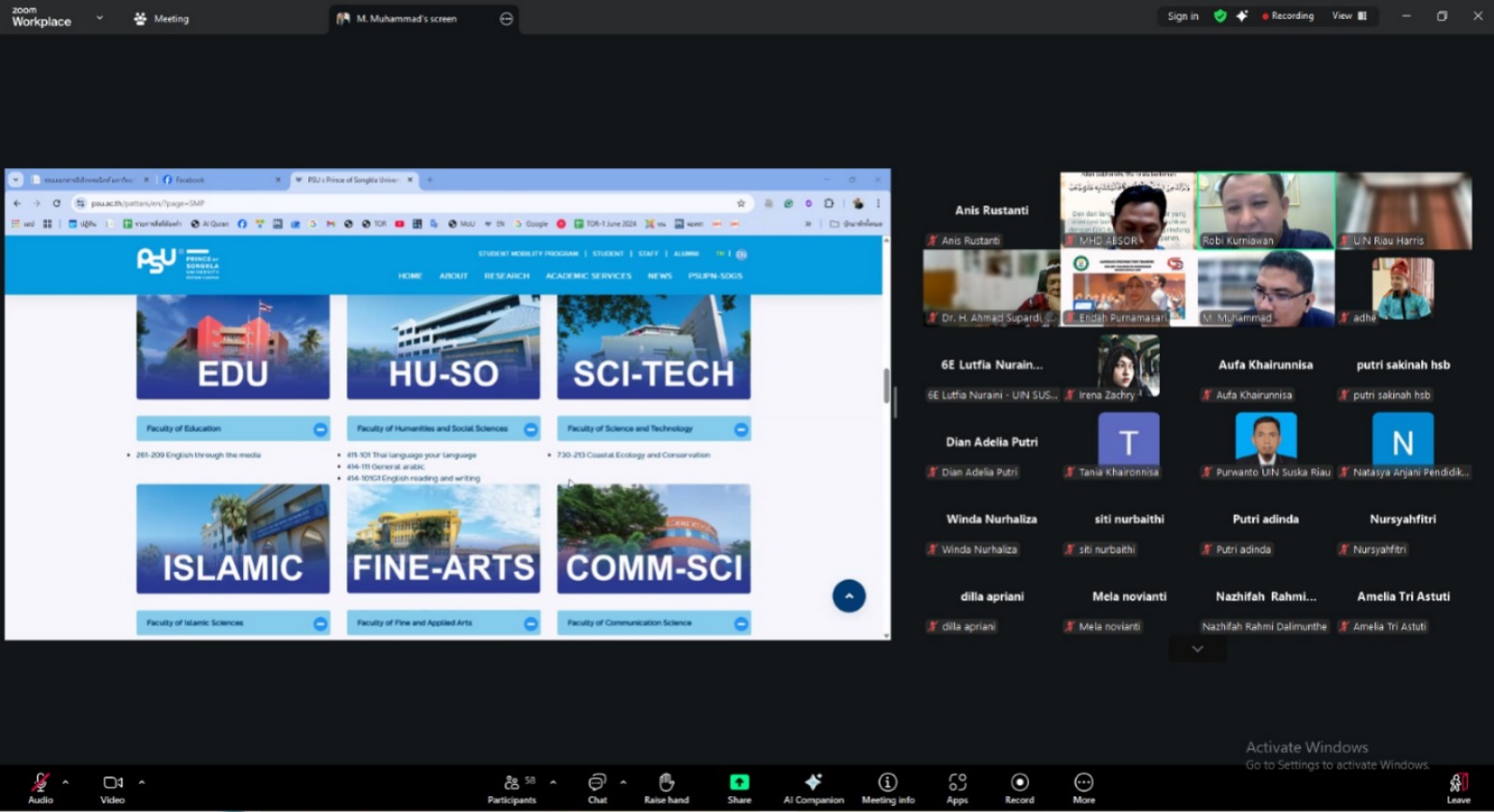The image size is (1494, 812).
Task: Click Robi Kurniawan's video thumbnail
Action: click(x=1265, y=210)
